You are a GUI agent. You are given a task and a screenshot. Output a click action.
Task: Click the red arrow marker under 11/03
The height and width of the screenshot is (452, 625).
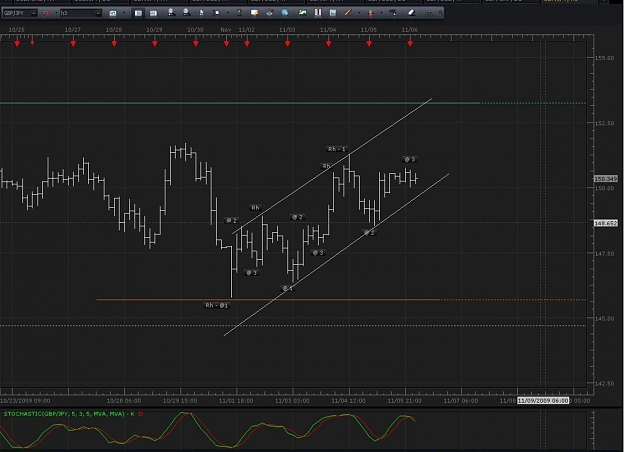tap(288, 43)
